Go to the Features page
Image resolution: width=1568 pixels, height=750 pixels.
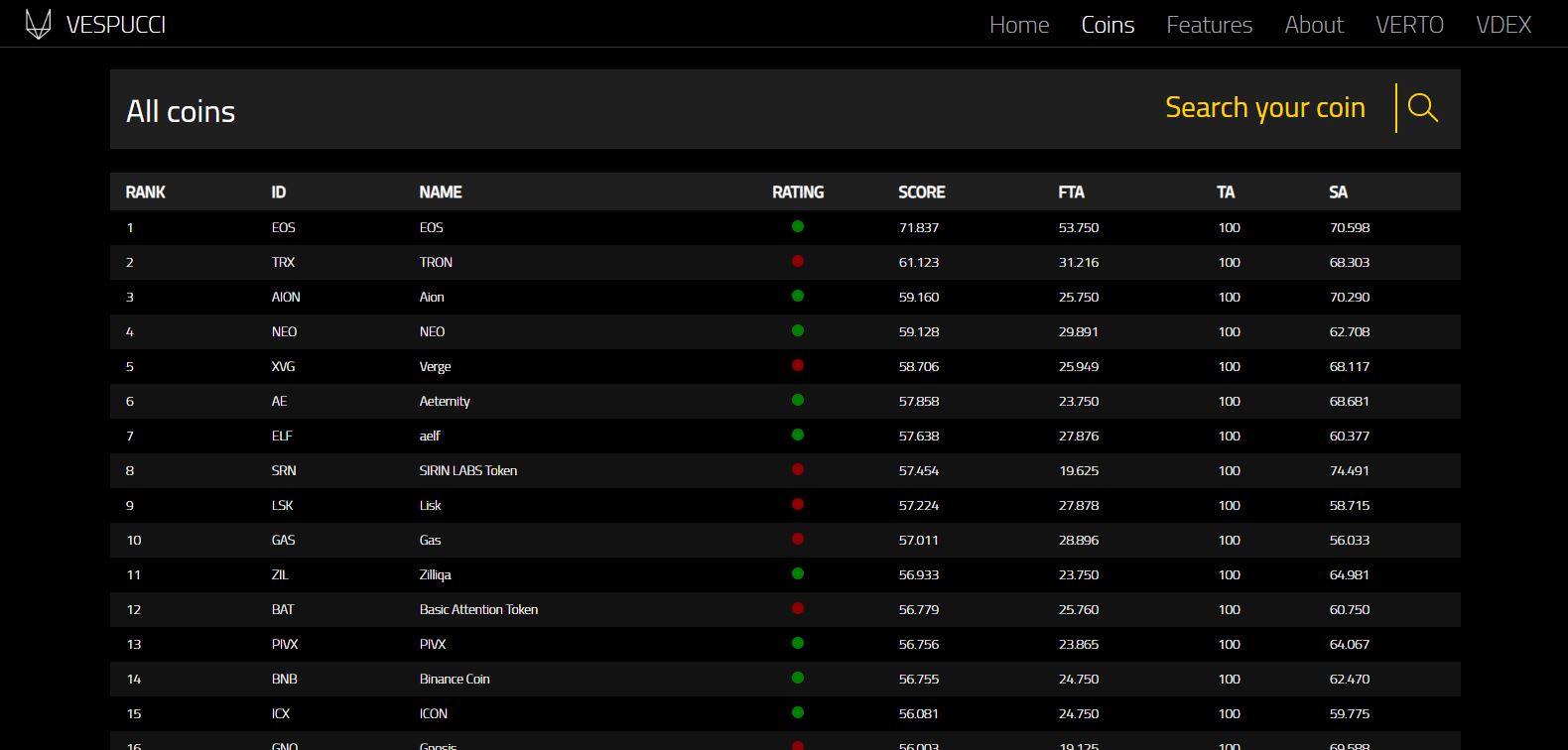click(1210, 25)
